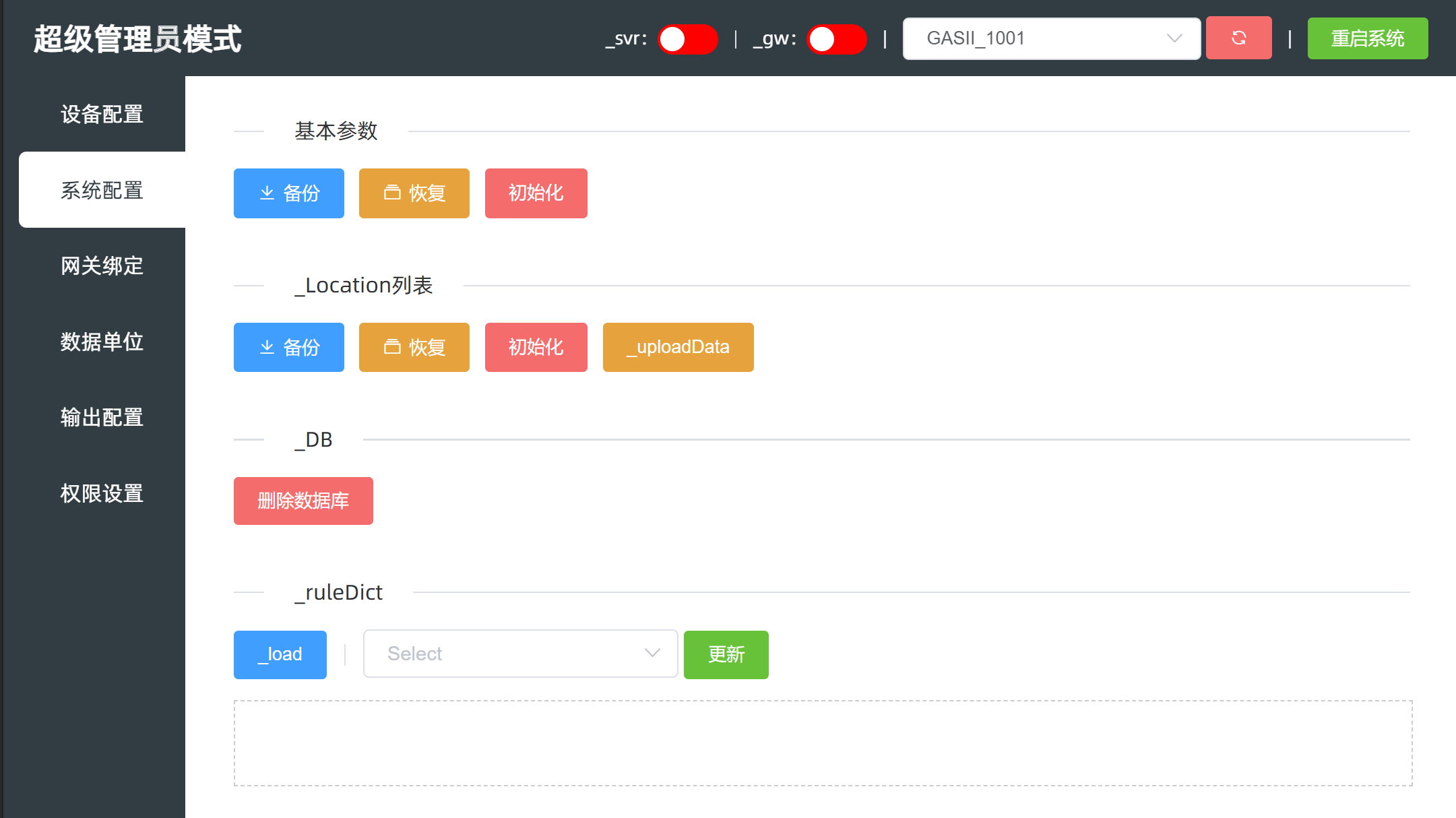Toggle the _svr switch
Screen dimensions: 1456x818
[x=687, y=39]
